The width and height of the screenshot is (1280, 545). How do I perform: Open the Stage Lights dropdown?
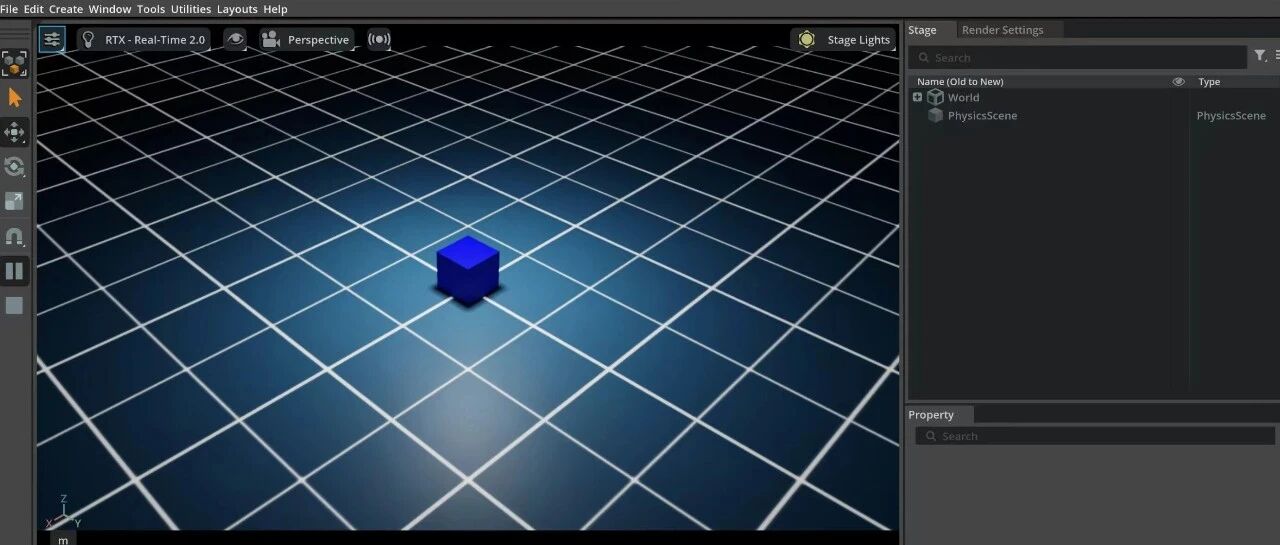tap(843, 40)
